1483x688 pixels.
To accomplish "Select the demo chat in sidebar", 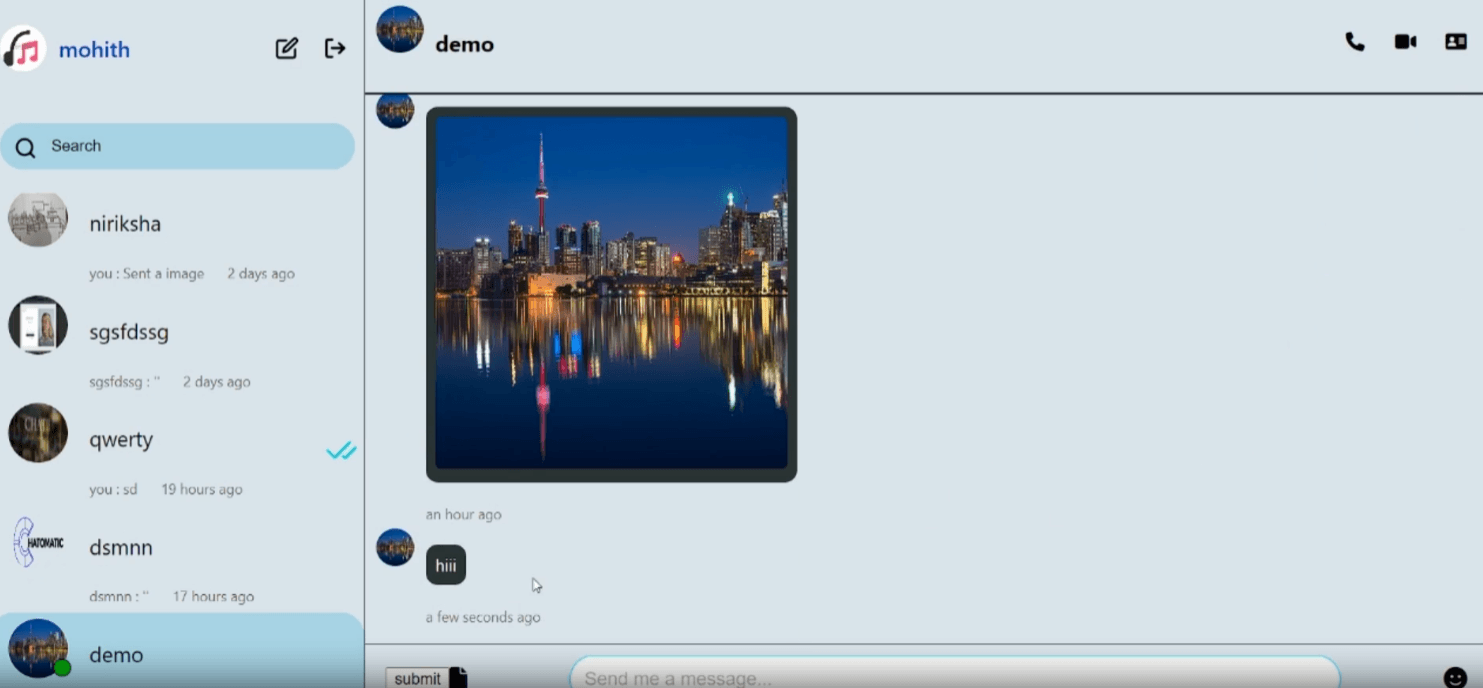I will [x=180, y=651].
